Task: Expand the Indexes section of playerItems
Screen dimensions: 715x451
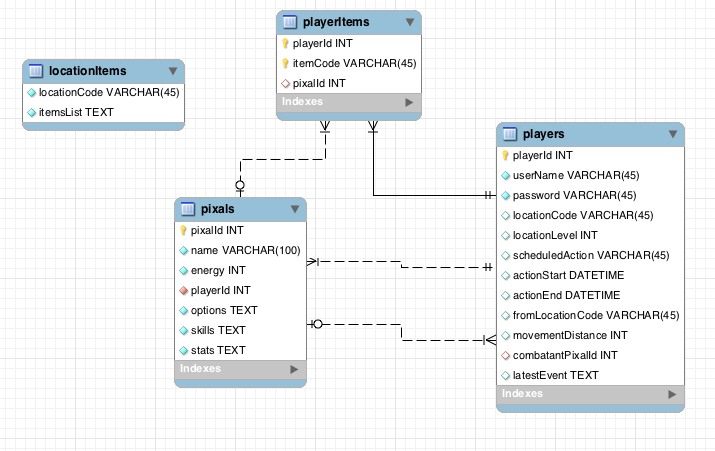Action: [408, 102]
